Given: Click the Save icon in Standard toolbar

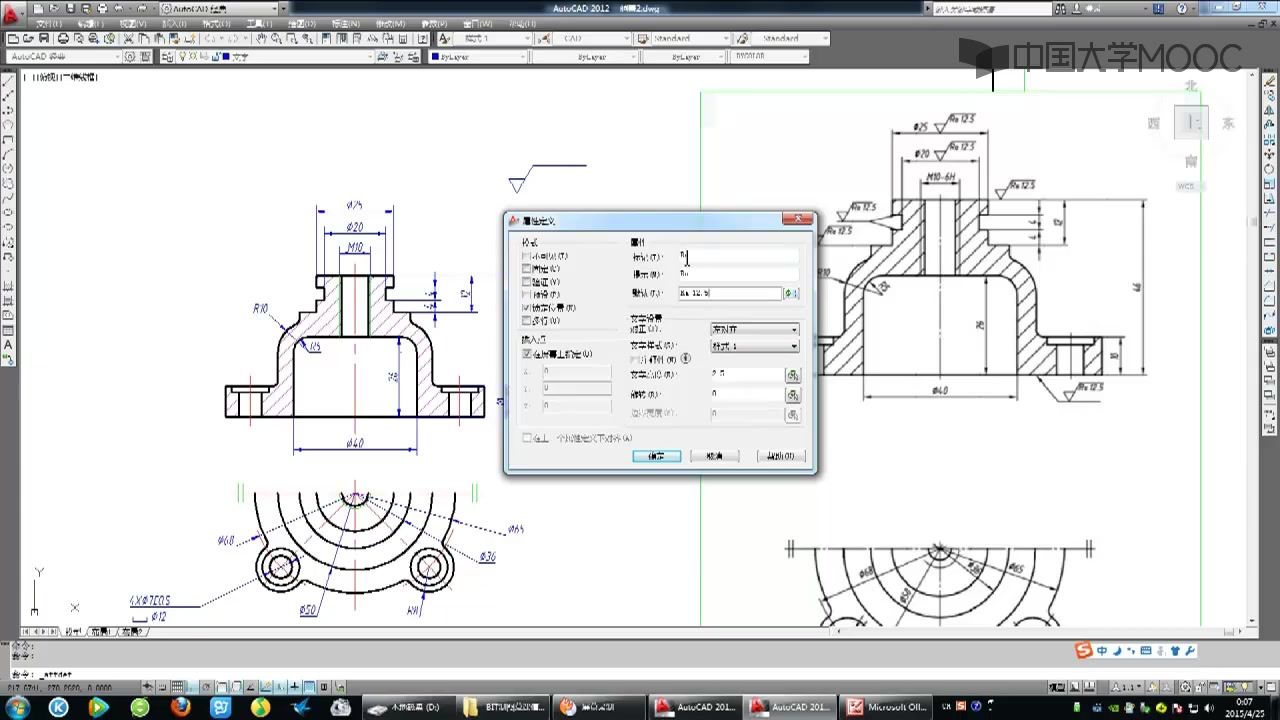Looking at the screenshot, I should click(x=44, y=38).
